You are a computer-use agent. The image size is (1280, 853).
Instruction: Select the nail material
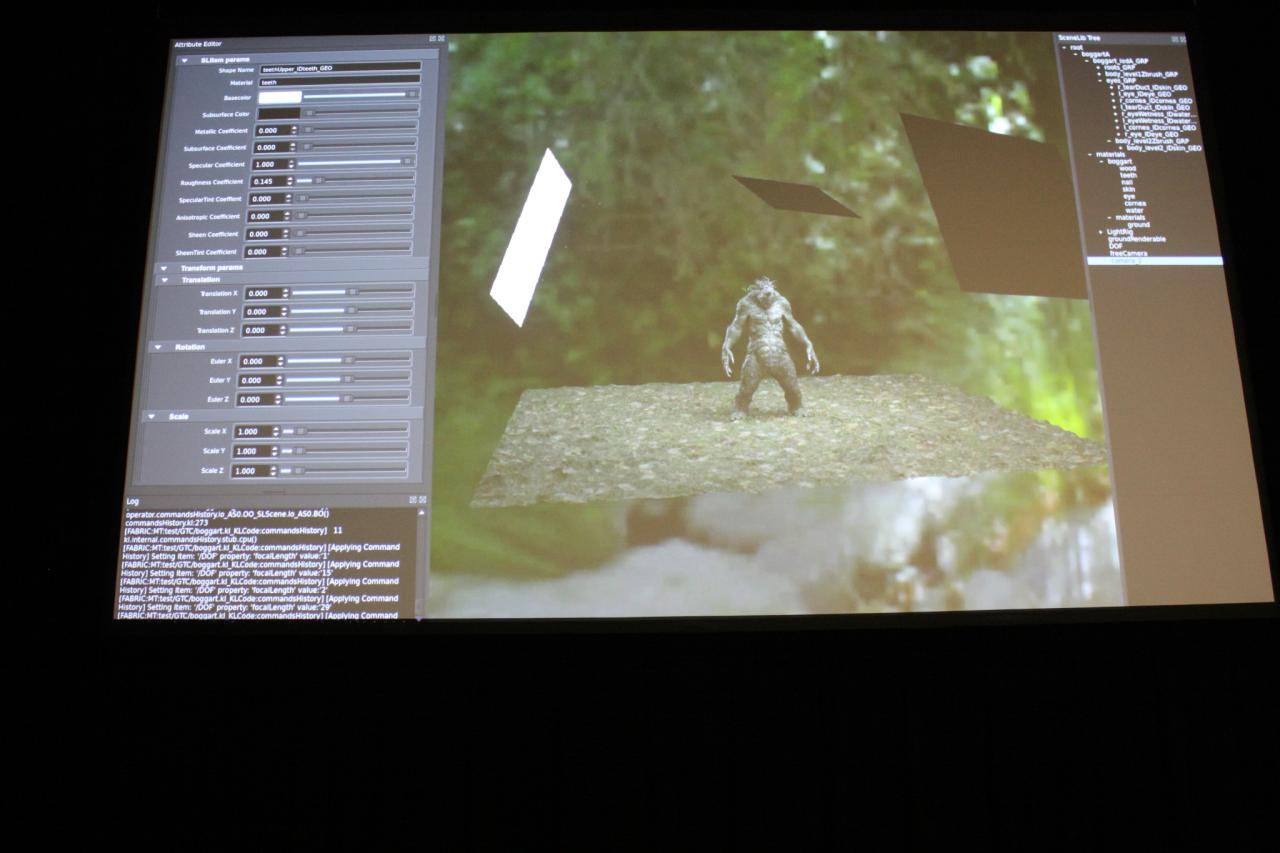click(x=1128, y=182)
